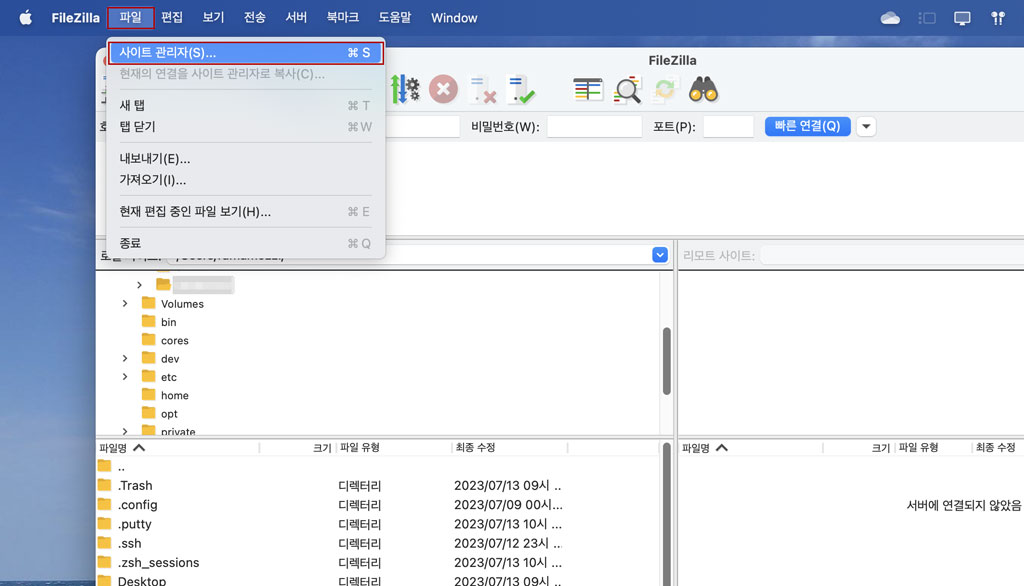1024x586 pixels.
Task: Click the magnifying glass over lists icon
Action: [627, 89]
